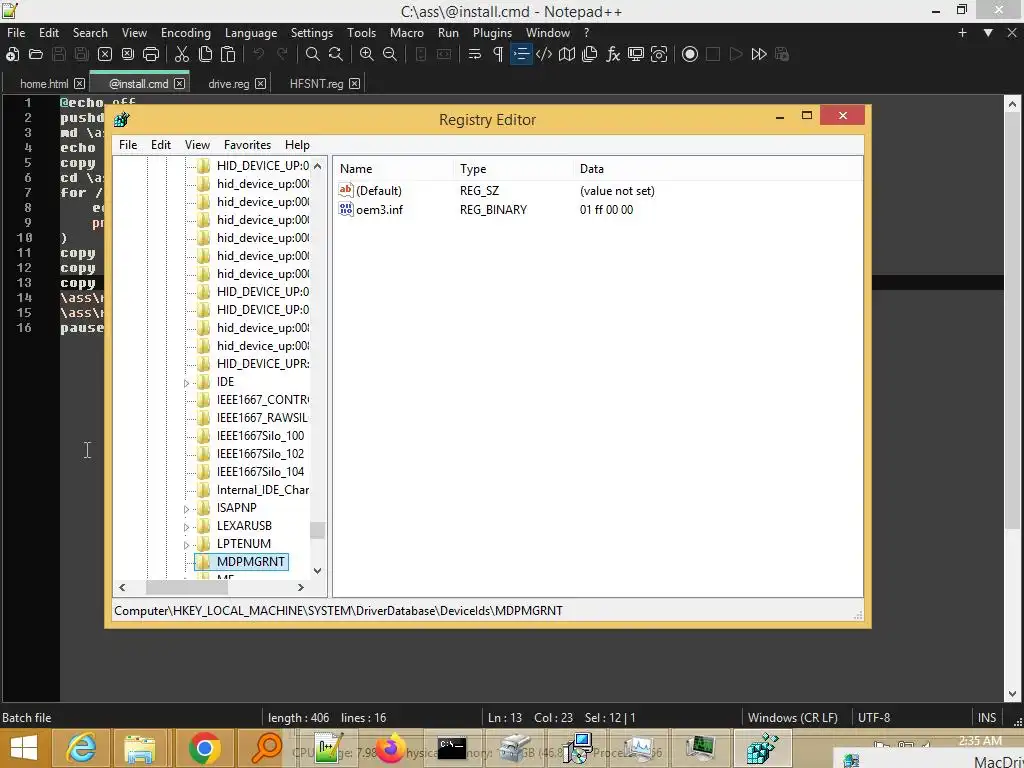Open Registry Editor Edit menu
This screenshot has height=768, width=1024.
pos(161,145)
